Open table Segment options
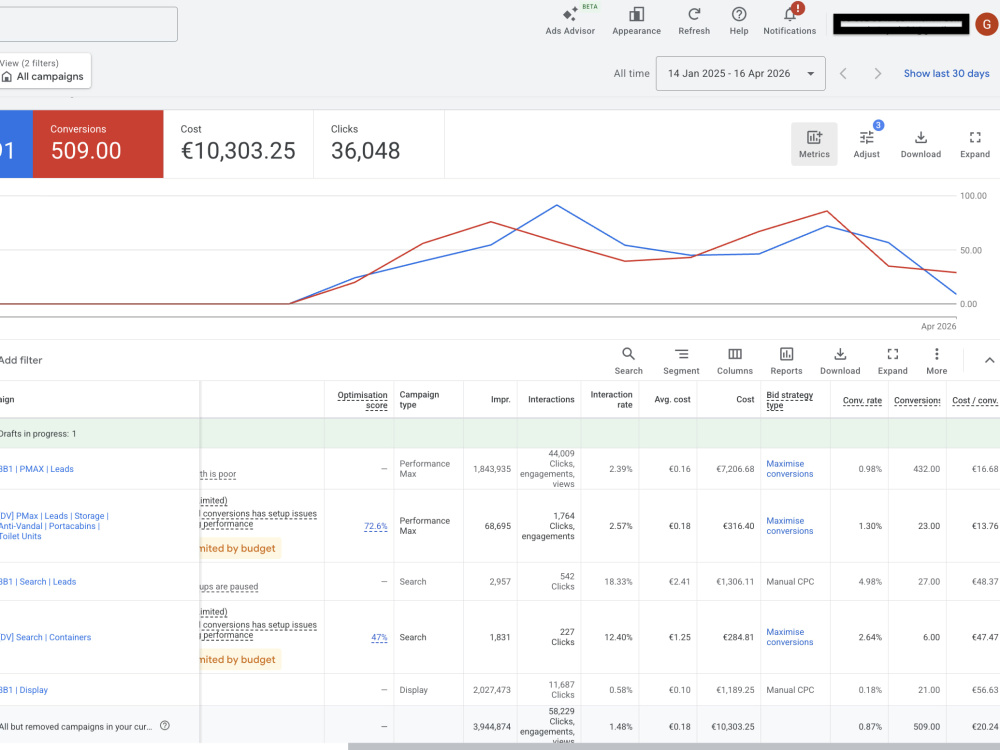The height and width of the screenshot is (750, 1000). tap(681, 361)
